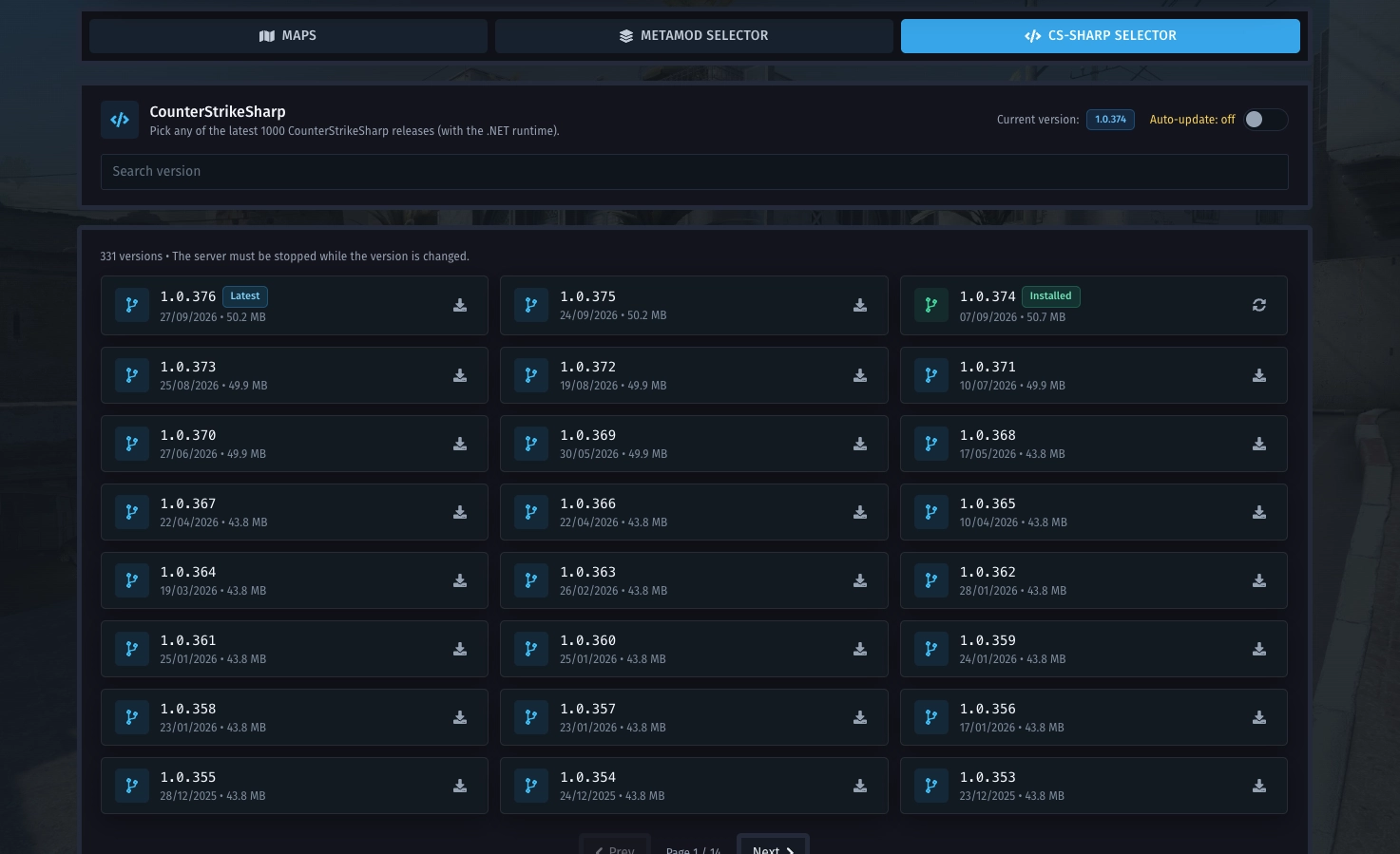Go to the Next page of versions
The image size is (1400, 854).
pyautogui.click(x=773, y=845)
